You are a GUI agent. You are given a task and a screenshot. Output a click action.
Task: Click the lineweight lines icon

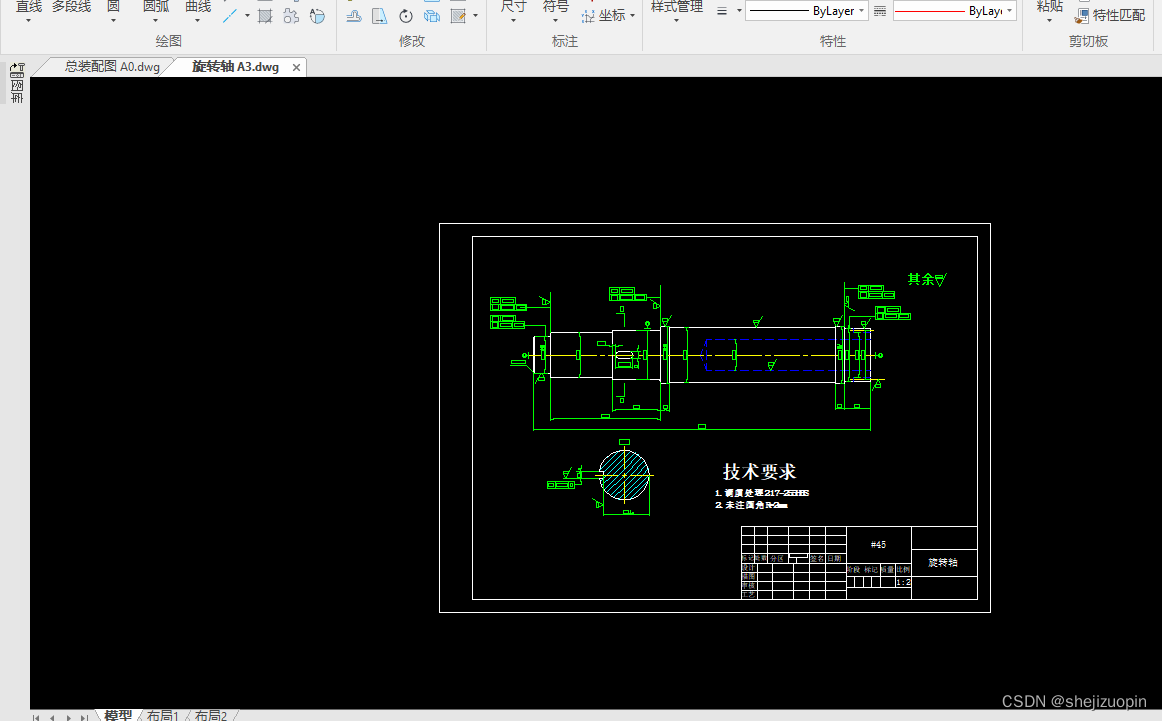(x=722, y=11)
